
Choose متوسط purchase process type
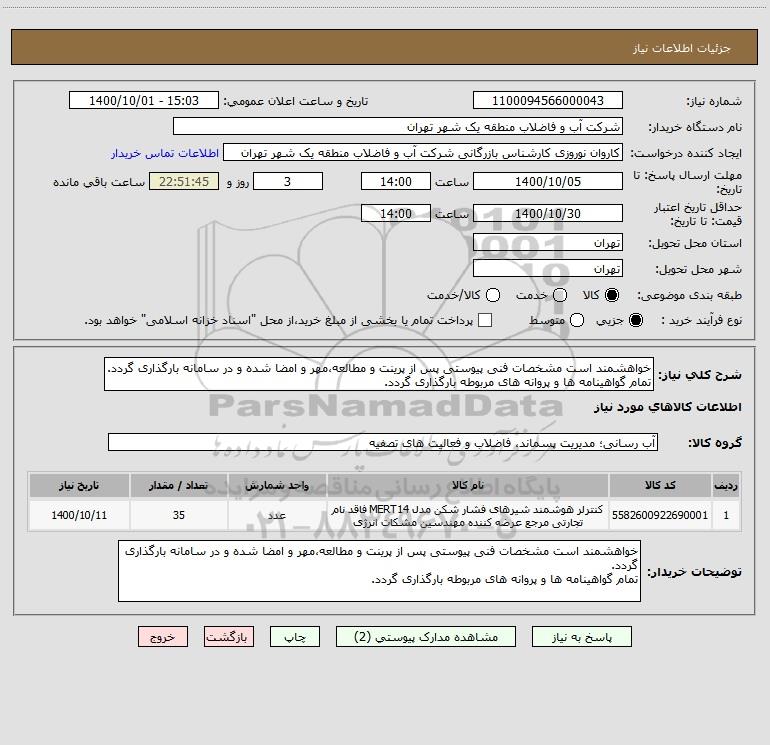point(577,320)
